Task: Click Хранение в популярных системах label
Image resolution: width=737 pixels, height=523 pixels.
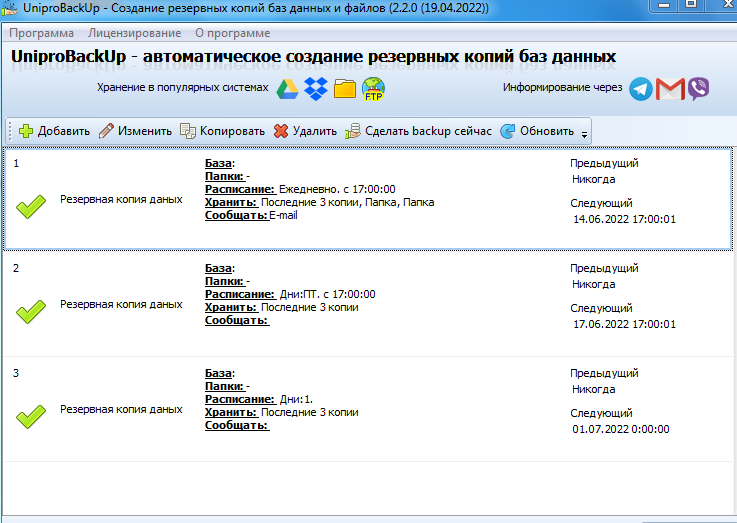Action: click(183, 88)
